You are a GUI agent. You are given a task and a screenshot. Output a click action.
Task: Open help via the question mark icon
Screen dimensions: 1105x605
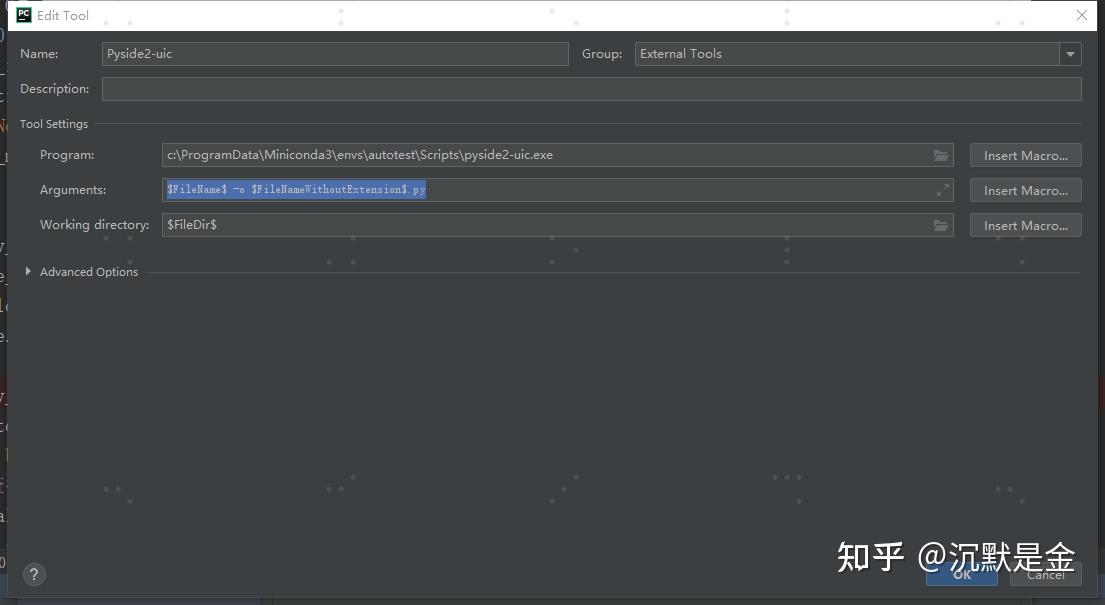pos(34,574)
